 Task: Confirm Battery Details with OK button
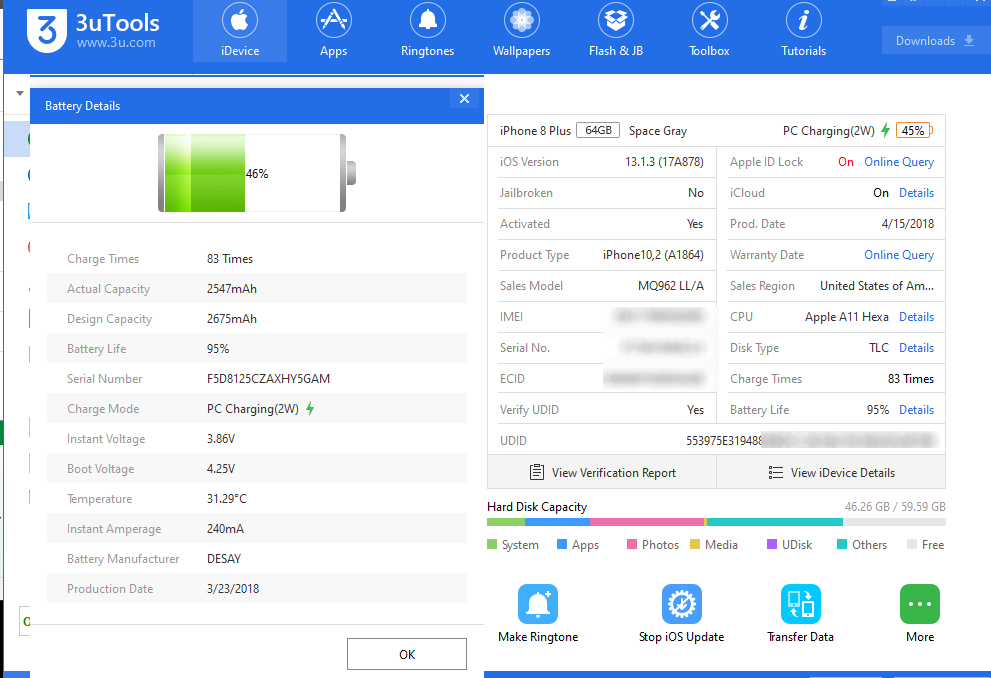pyautogui.click(x=407, y=654)
